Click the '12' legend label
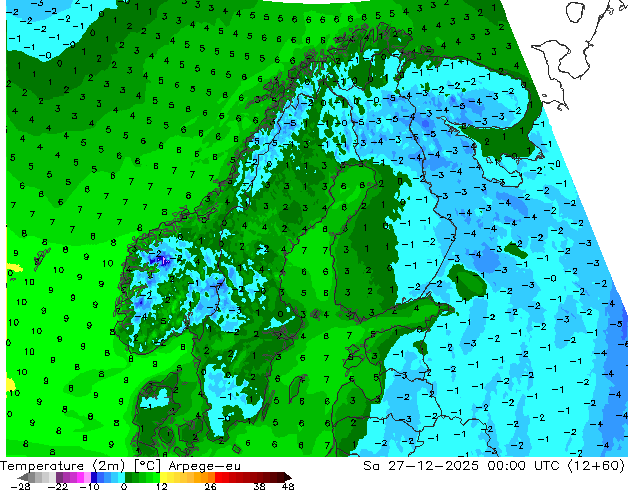Image resolution: width=634 pixels, height=490 pixels. pos(162,486)
